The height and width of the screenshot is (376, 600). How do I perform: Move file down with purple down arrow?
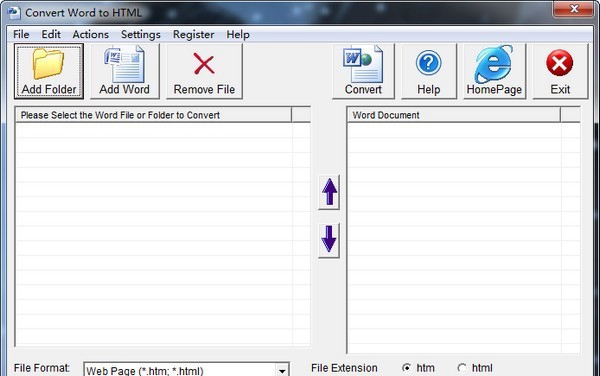pos(329,241)
